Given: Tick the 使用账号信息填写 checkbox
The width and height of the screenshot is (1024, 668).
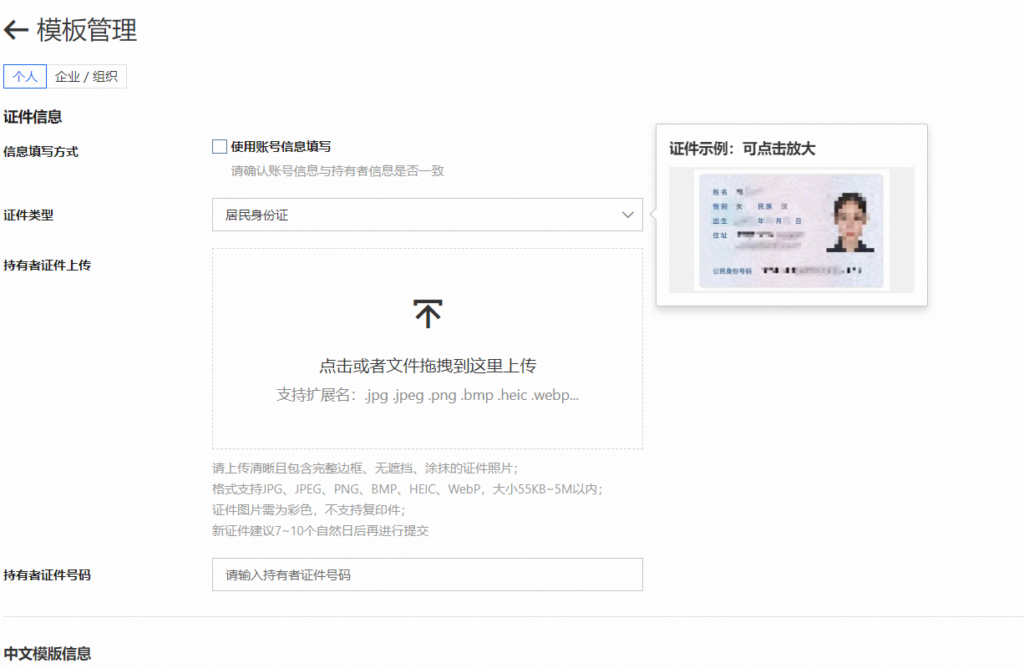Looking at the screenshot, I should click(220, 147).
